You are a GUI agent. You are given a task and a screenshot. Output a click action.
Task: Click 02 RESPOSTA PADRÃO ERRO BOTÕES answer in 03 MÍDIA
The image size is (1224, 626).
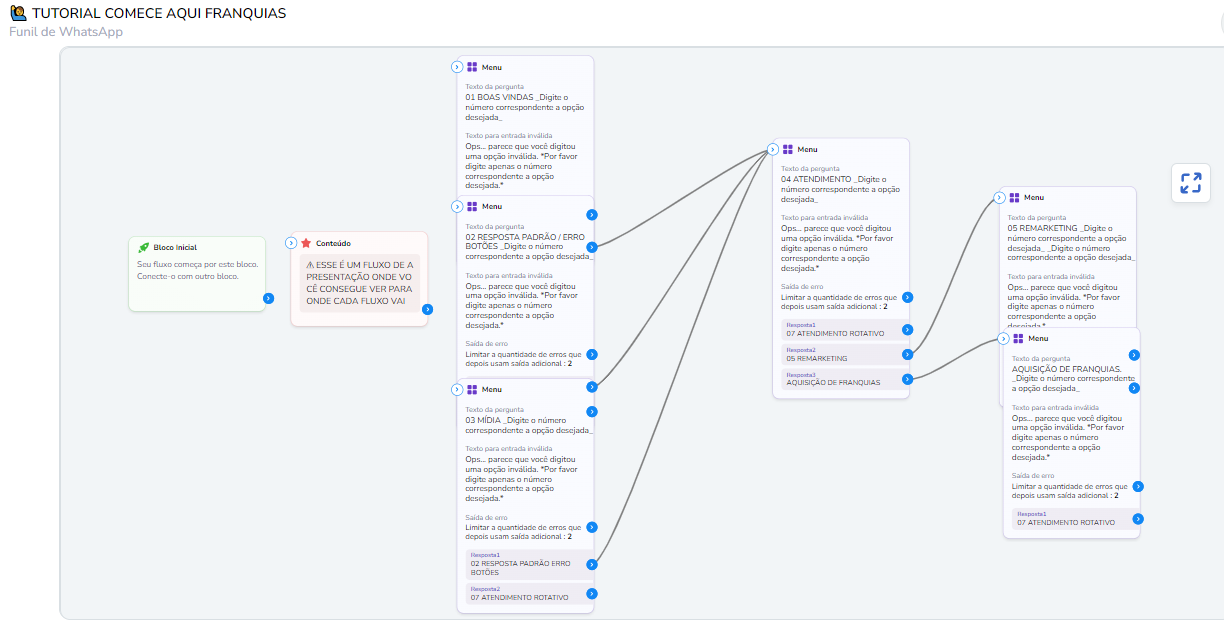(525, 565)
